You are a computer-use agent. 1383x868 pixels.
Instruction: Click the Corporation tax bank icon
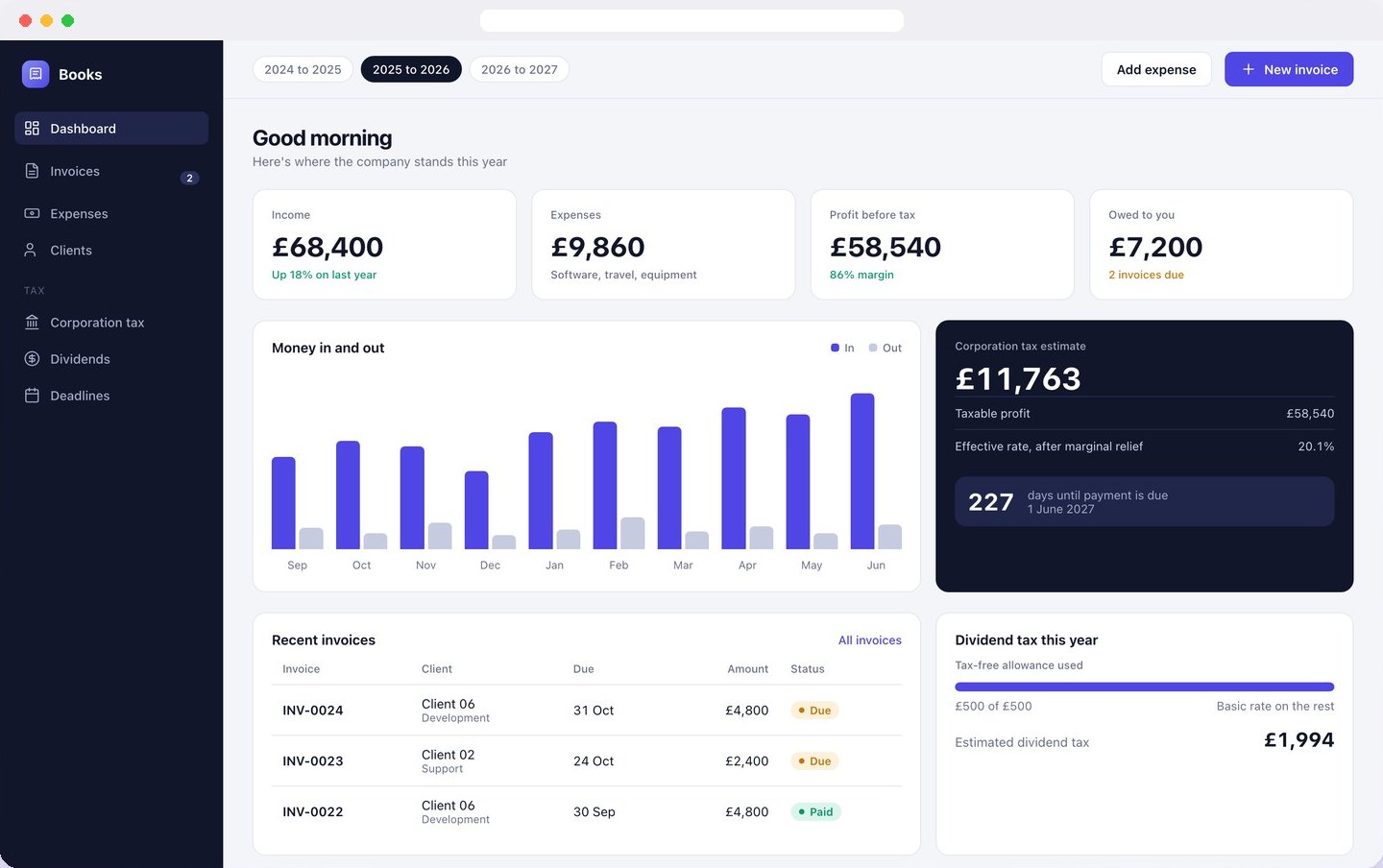[32, 323]
